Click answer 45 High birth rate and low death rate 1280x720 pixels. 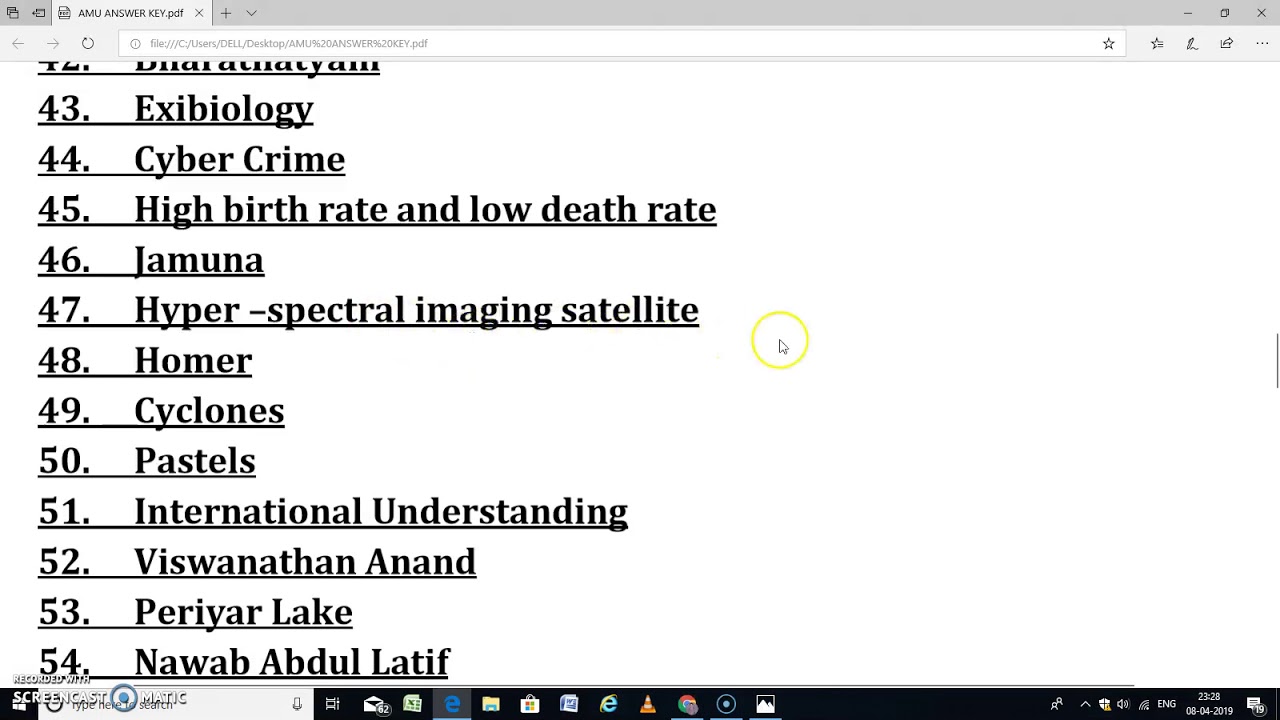coord(377,209)
